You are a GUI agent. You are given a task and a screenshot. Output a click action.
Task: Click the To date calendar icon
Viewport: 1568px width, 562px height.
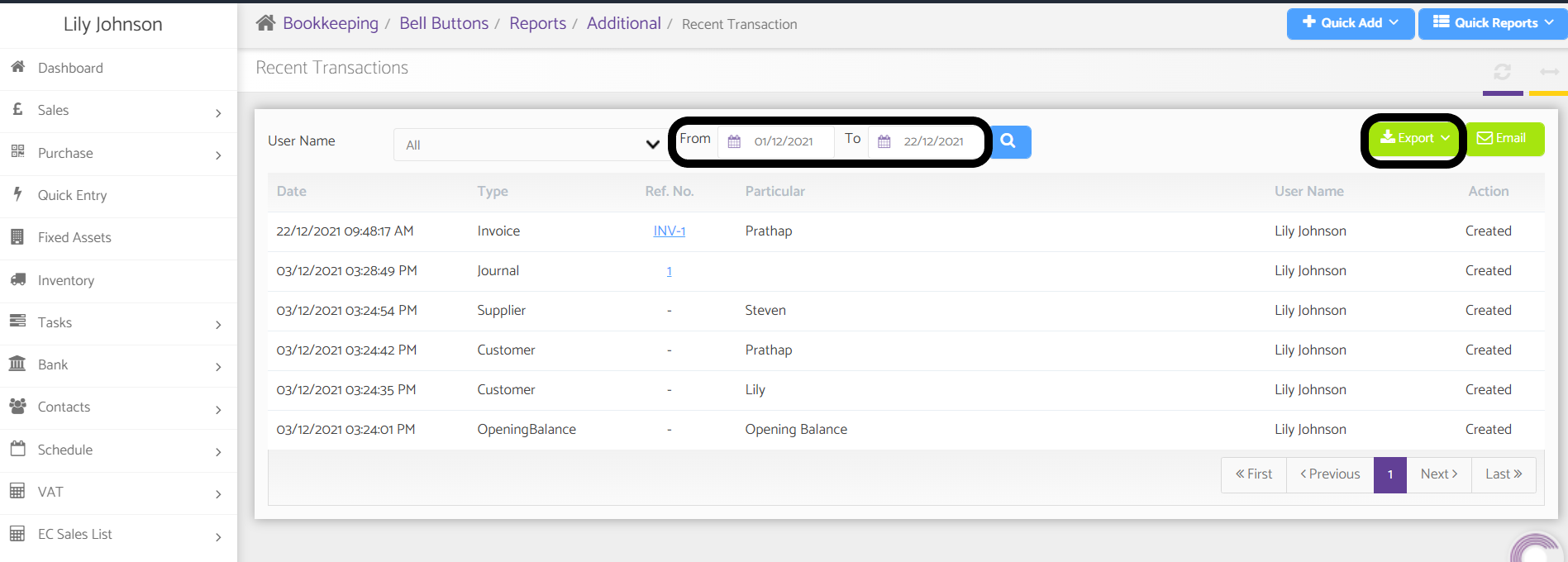tap(884, 141)
